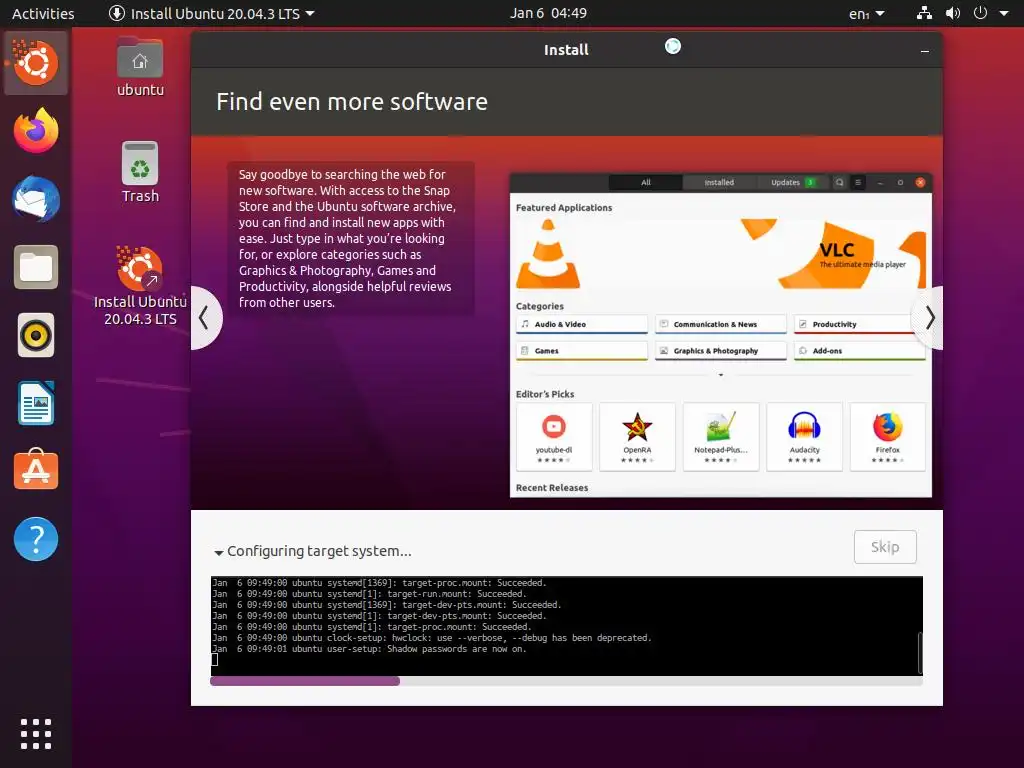Show Applications grid button
This screenshot has height=768, width=1024.
pyautogui.click(x=36, y=734)
